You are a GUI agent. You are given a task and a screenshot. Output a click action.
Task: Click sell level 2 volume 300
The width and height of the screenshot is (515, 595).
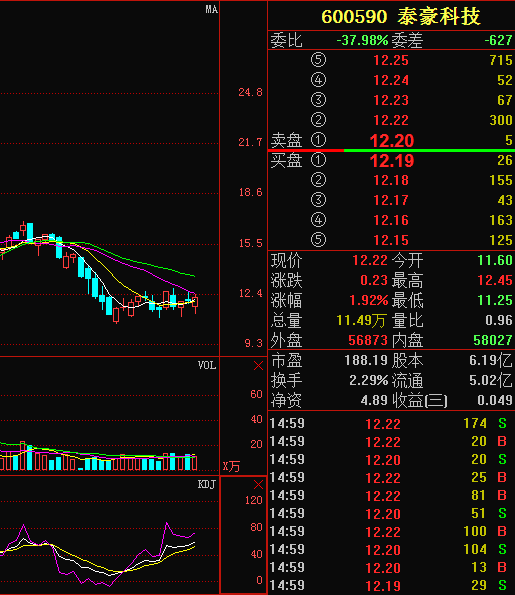501,120
